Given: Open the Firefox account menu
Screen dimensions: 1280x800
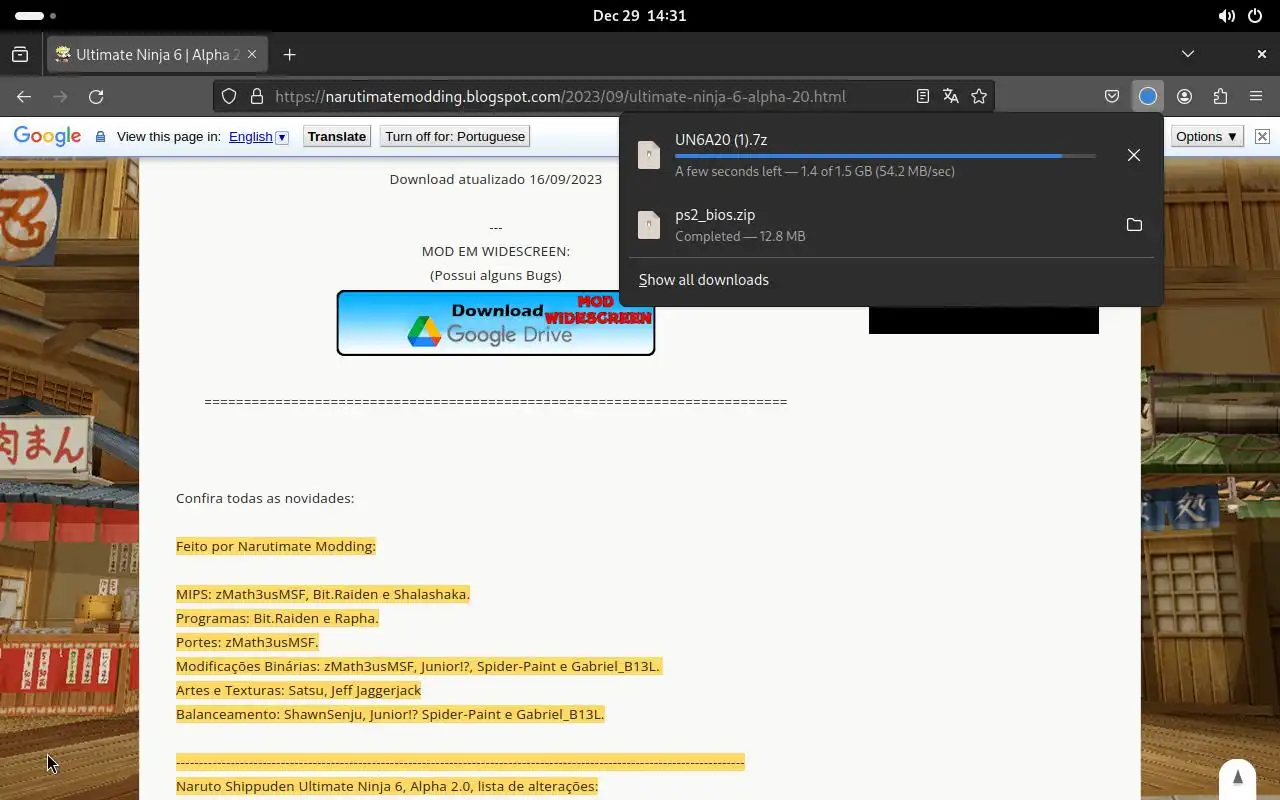Looking at the screenshot, I should point(1184,96).
